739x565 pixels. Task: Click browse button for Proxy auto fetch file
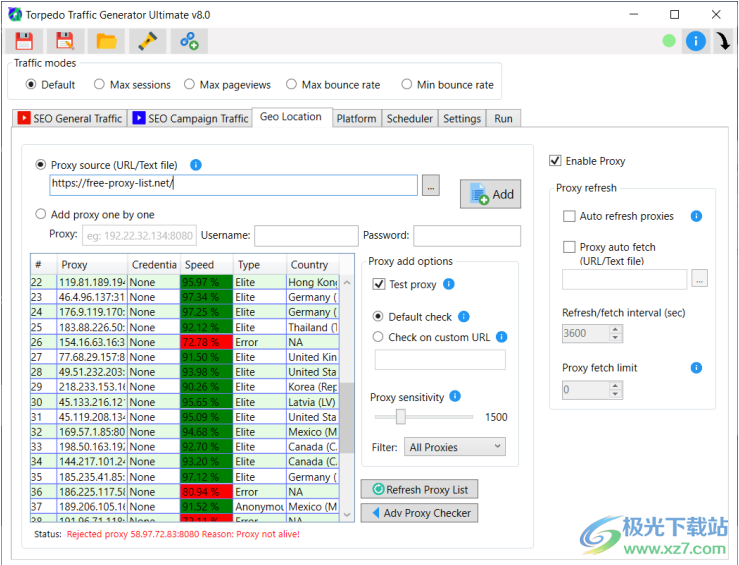tap(699, 279)
